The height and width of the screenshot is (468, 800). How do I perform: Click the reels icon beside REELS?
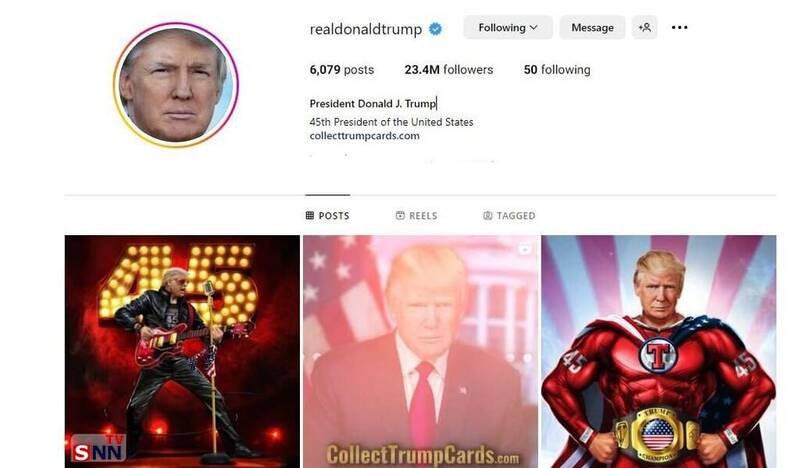400,215
